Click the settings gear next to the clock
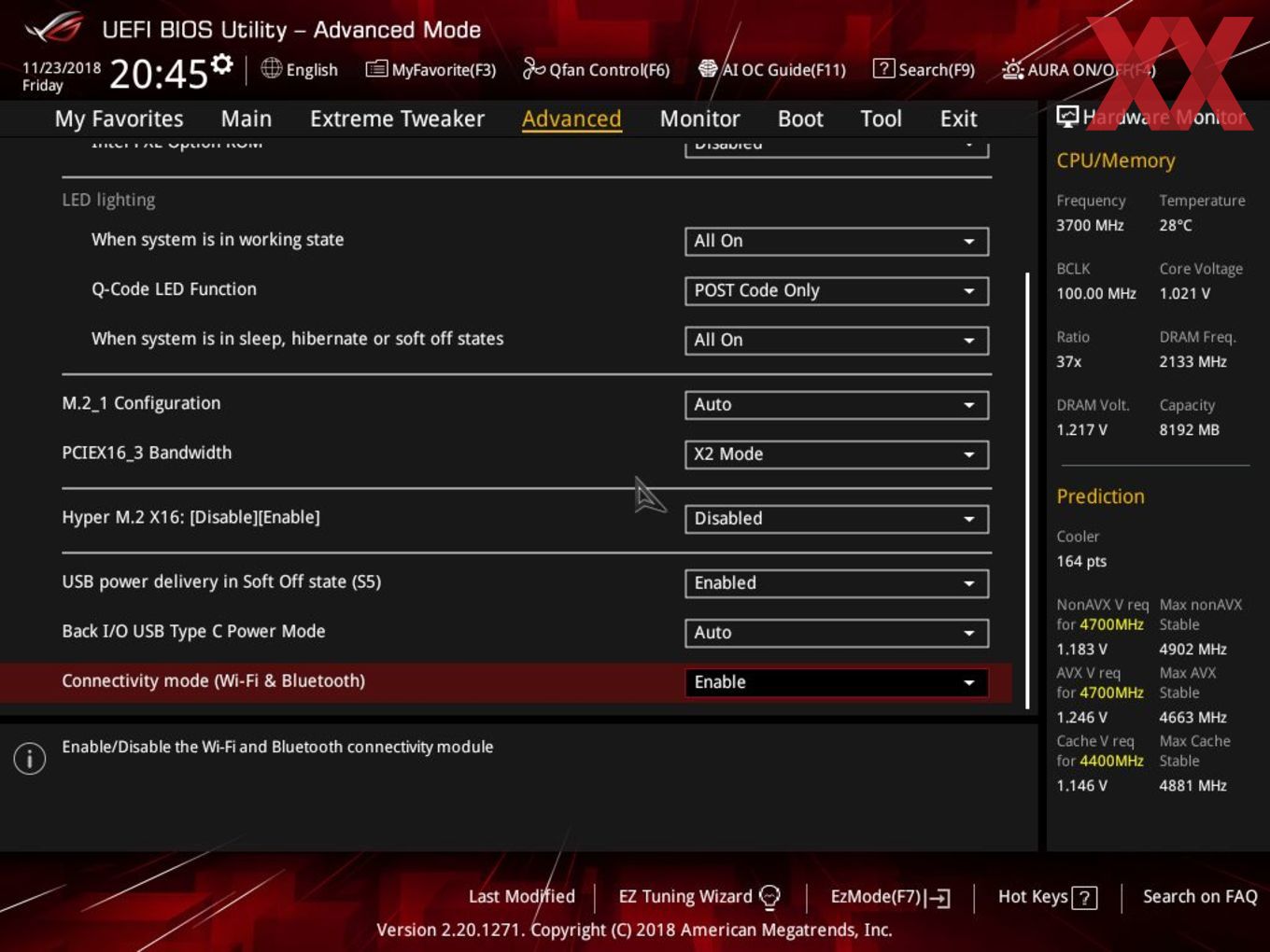This screenshot has height=952, width=1270. [221, 64]
